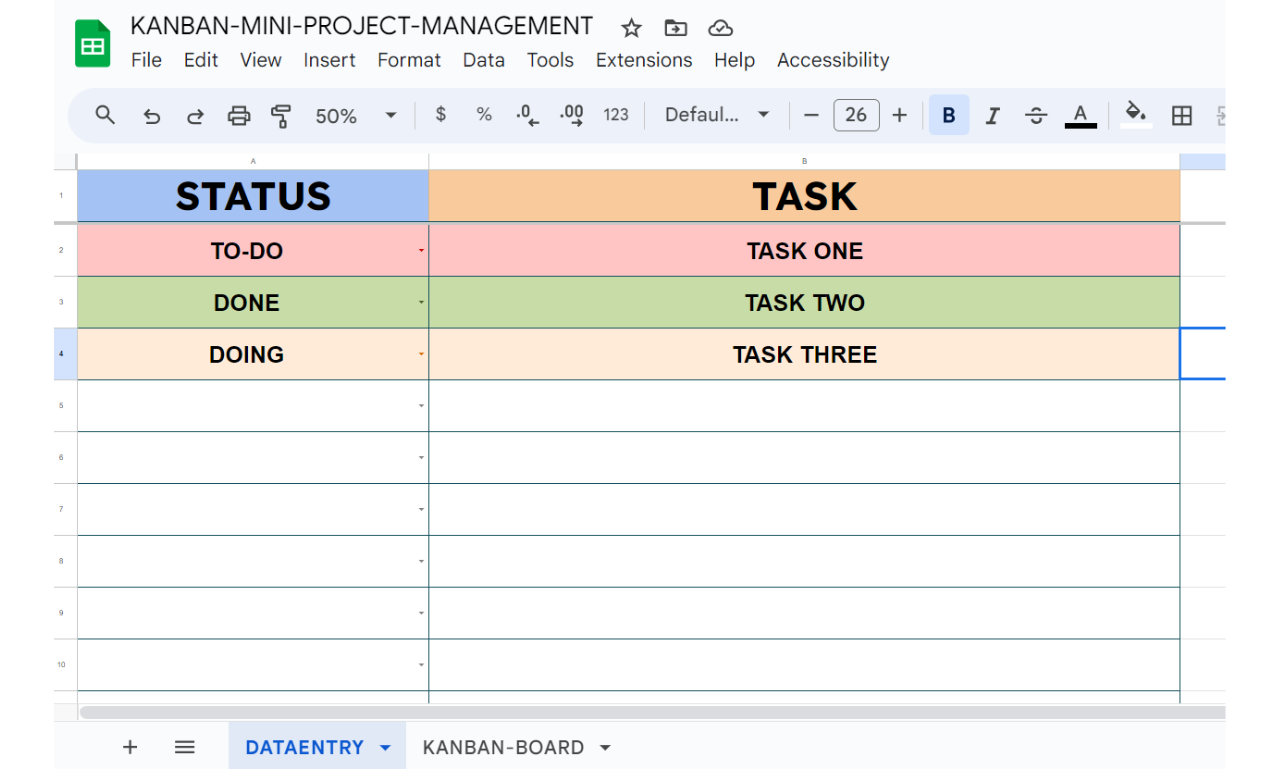1280x769 pixels.
Task: Expand the Default font family dropdown
Action: pyautogui.click(x=717, y=115)
